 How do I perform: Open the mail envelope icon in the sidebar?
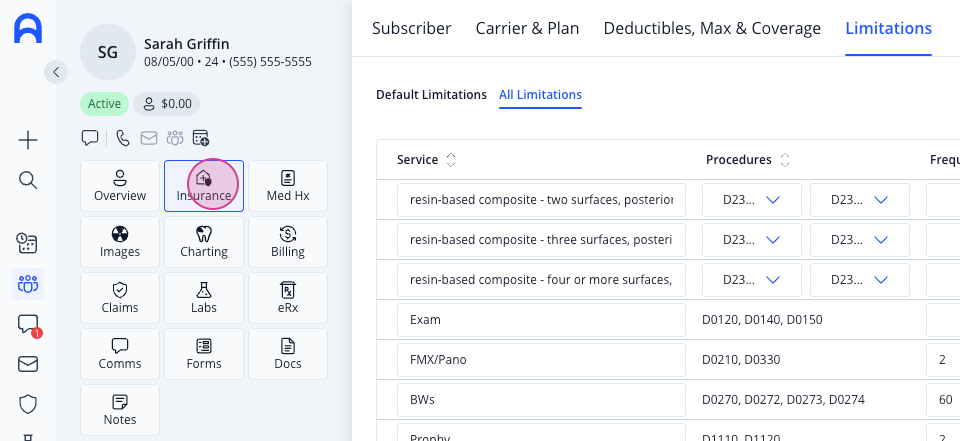point(28,364)
